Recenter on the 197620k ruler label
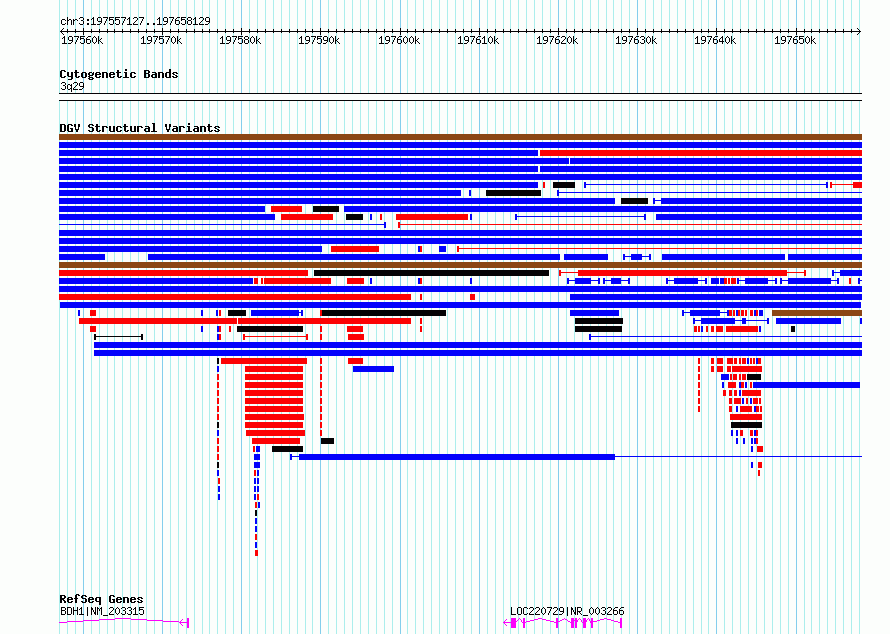Viewport: 890px width, 634px height. point(557,40)
